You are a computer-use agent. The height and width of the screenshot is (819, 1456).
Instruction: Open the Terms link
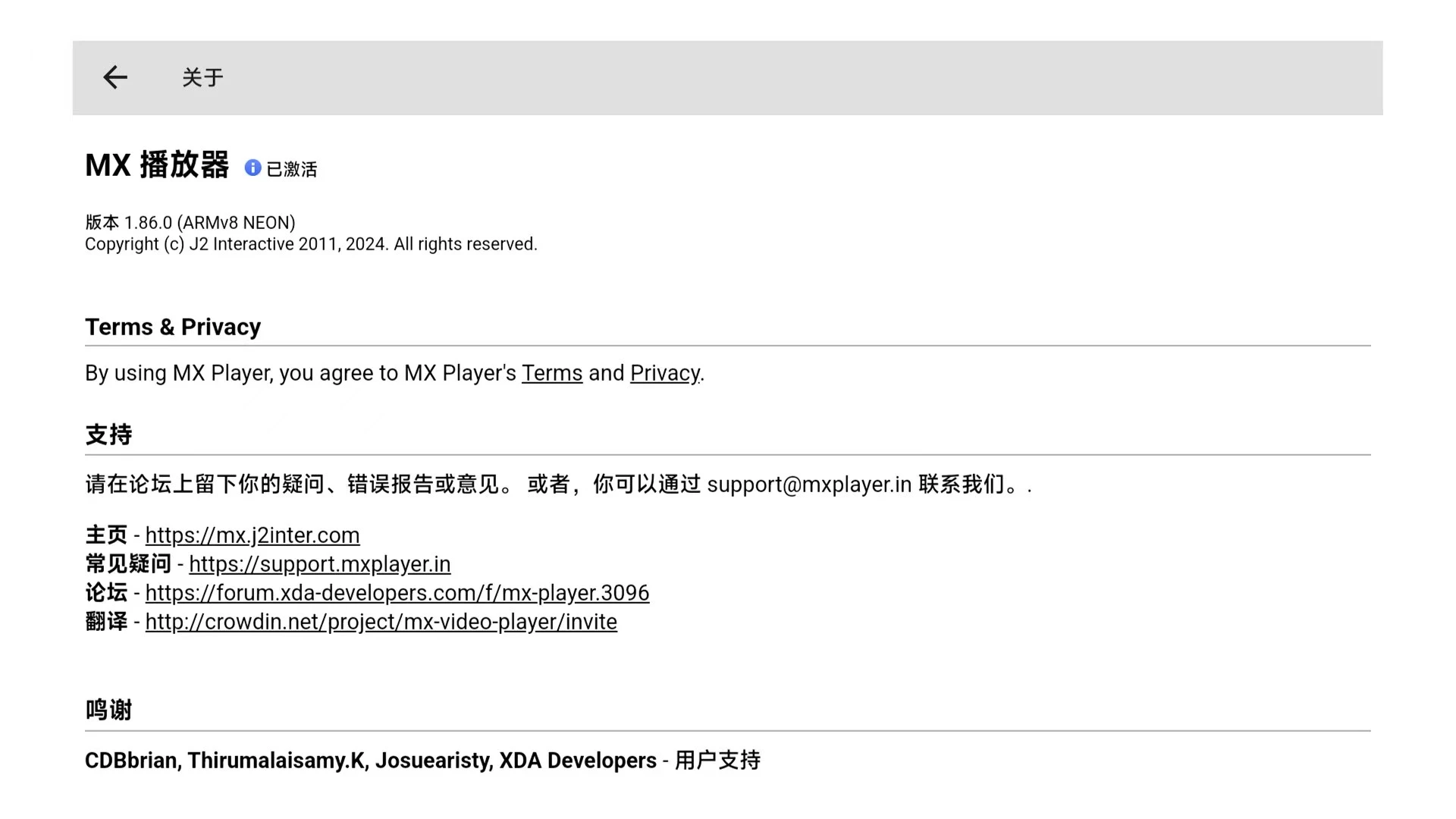click(x=551, y=373)
